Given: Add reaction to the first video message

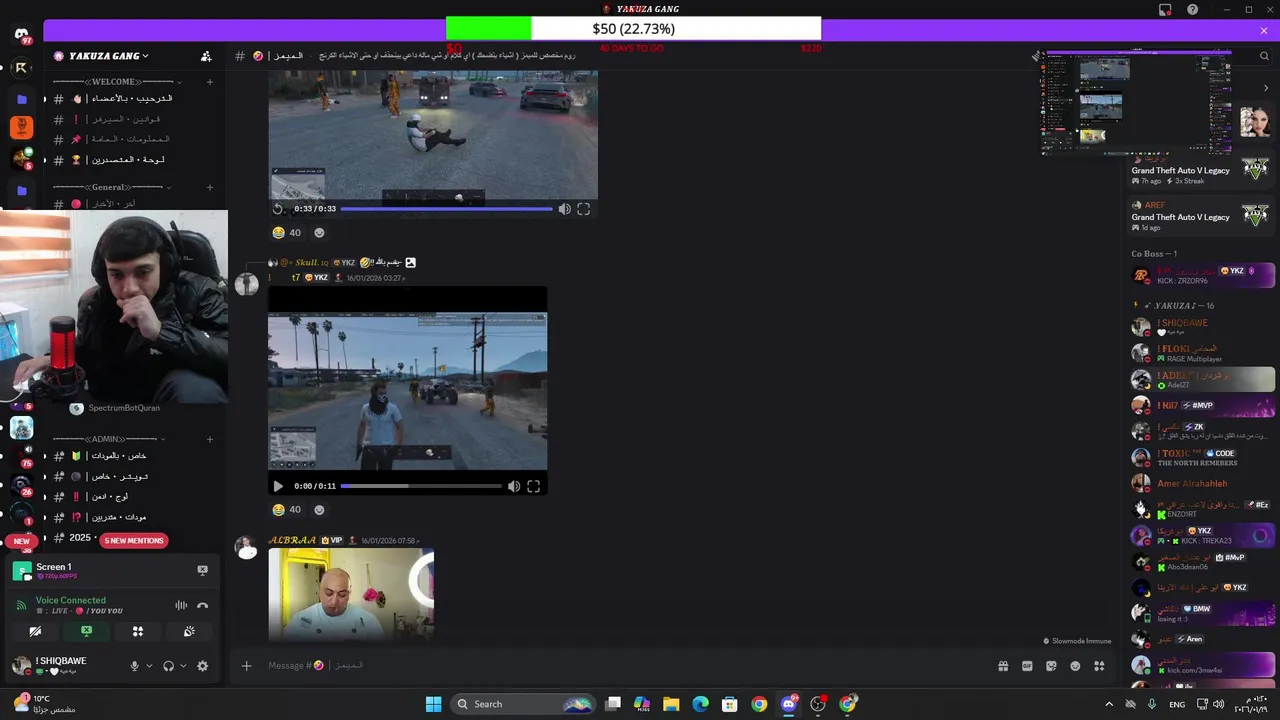Looking at the screenshot, I should tap(319, 233).
